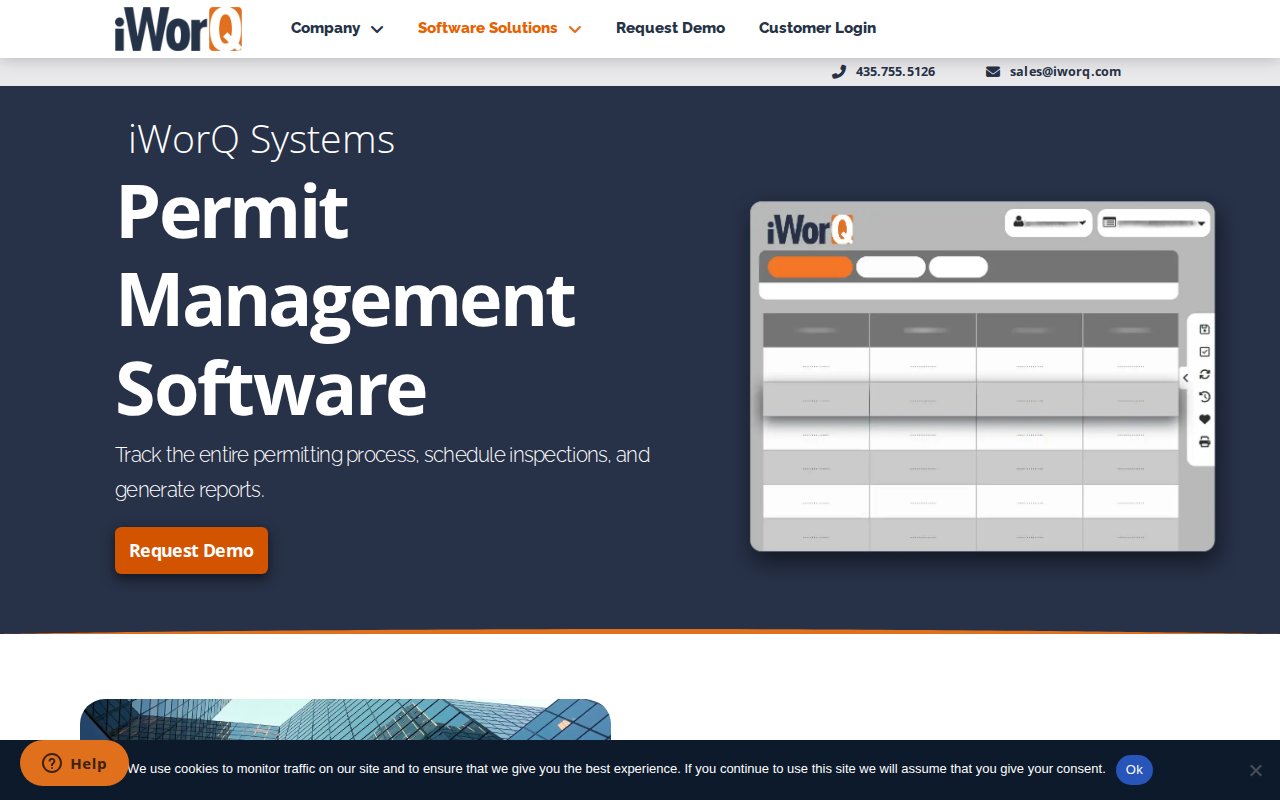
Task: Click the phone icon beside 435.755.5126
Action: coord(838,72)
